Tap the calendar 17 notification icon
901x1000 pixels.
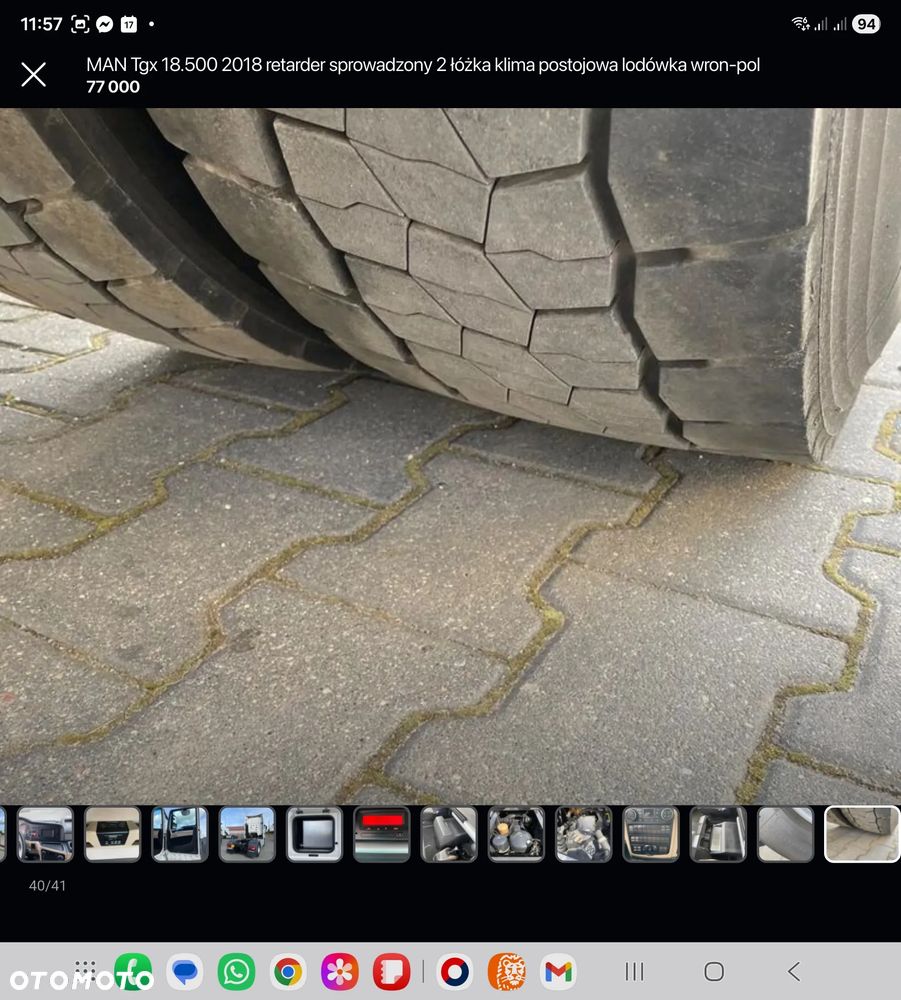129,24
